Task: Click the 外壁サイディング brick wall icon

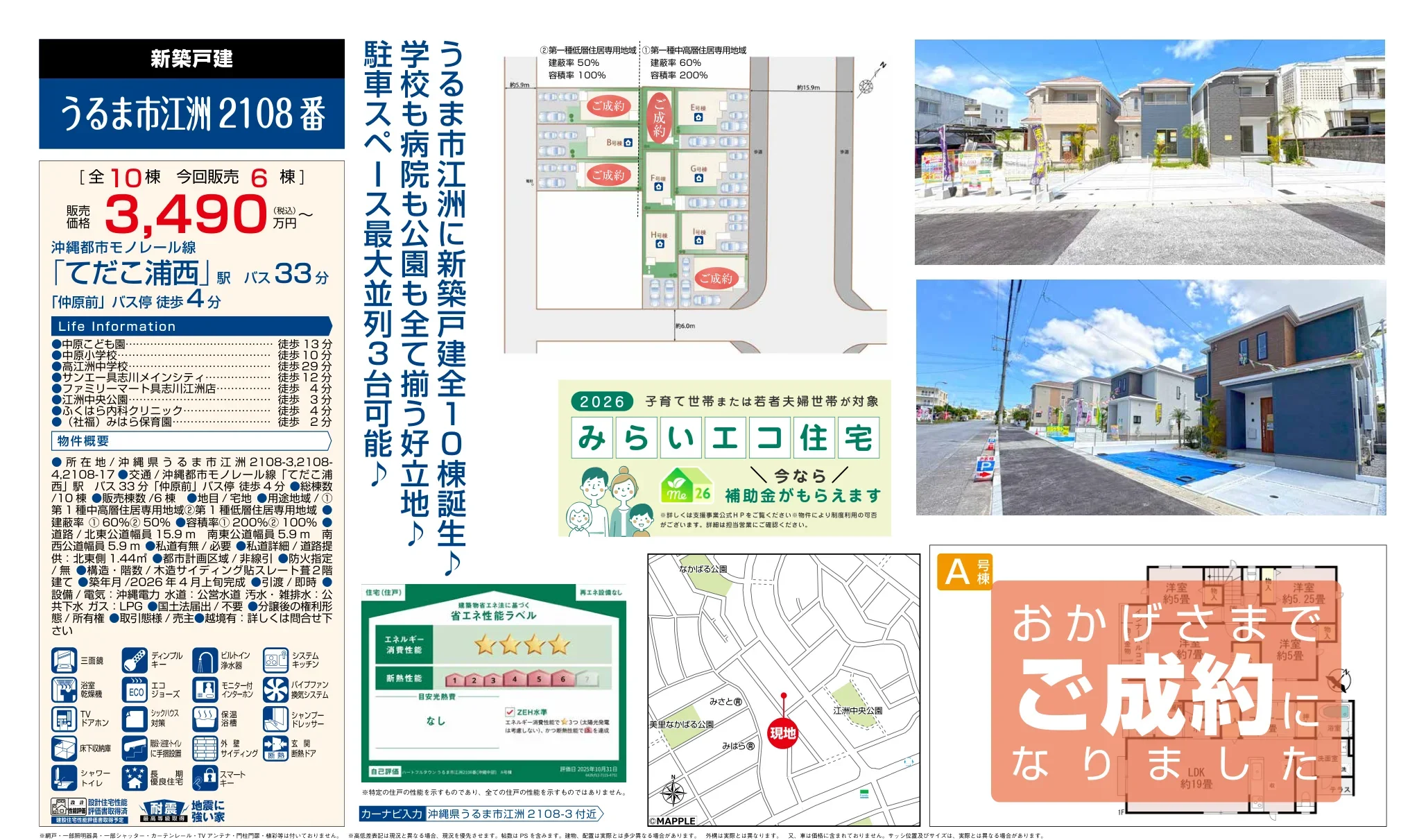Action: [205, 748]
